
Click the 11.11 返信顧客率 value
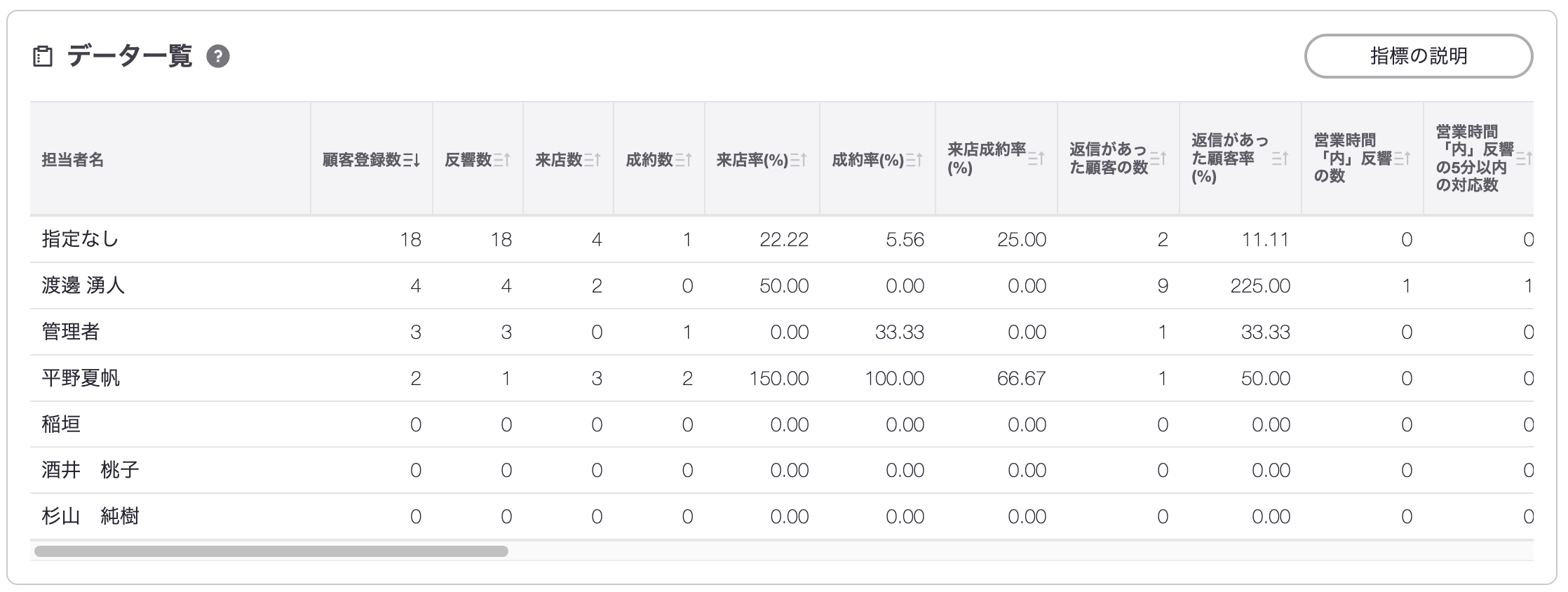(1266, 240)
